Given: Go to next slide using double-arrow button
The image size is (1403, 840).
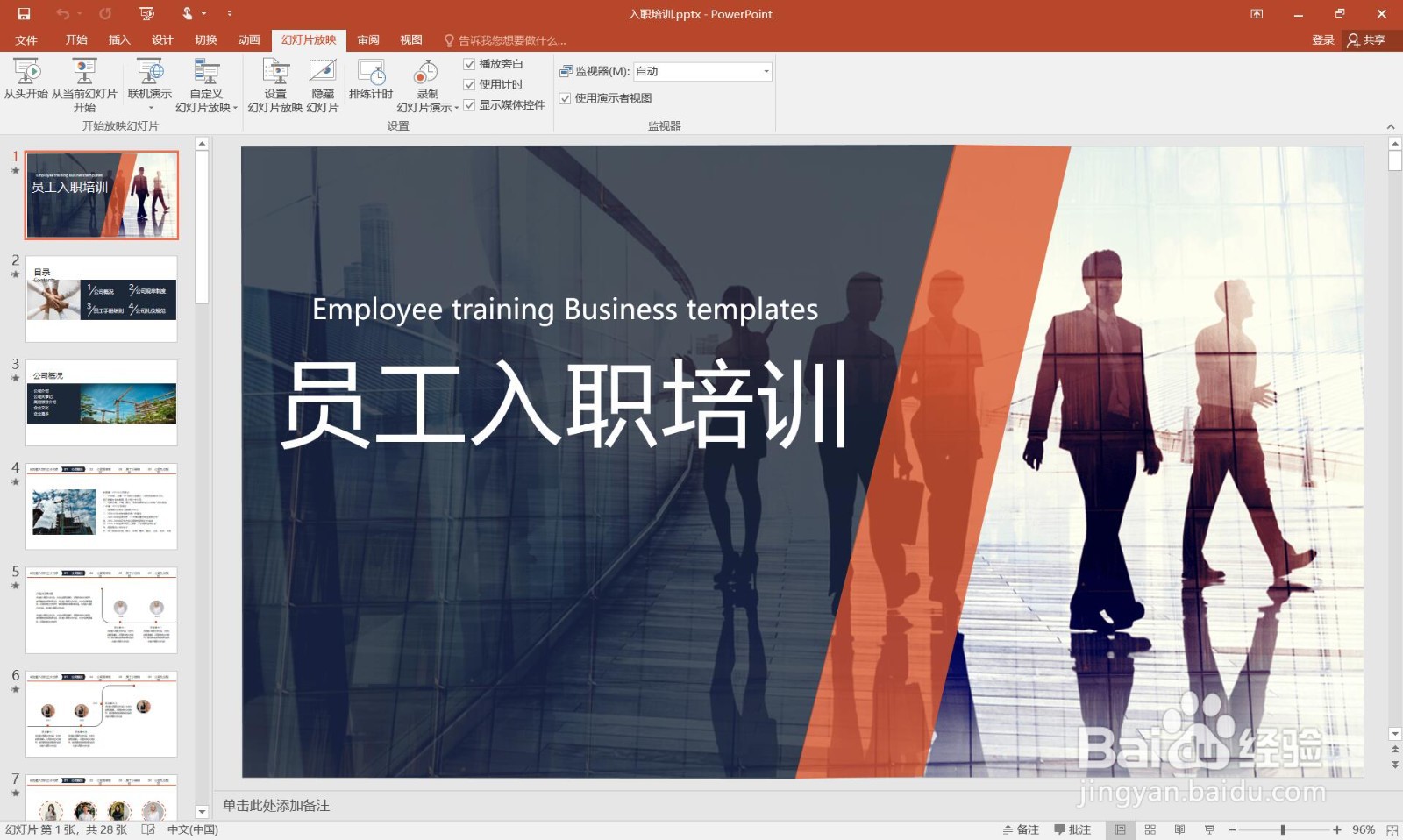Looking at the screenshot, I should [x=1394, y=765].
